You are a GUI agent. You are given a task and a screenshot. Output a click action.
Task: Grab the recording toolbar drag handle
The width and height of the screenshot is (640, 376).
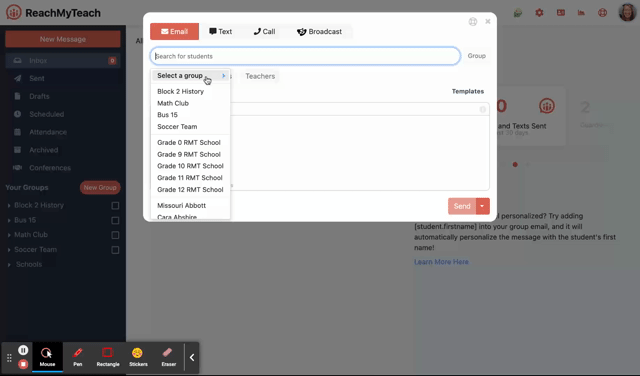[x=9, y=358]
